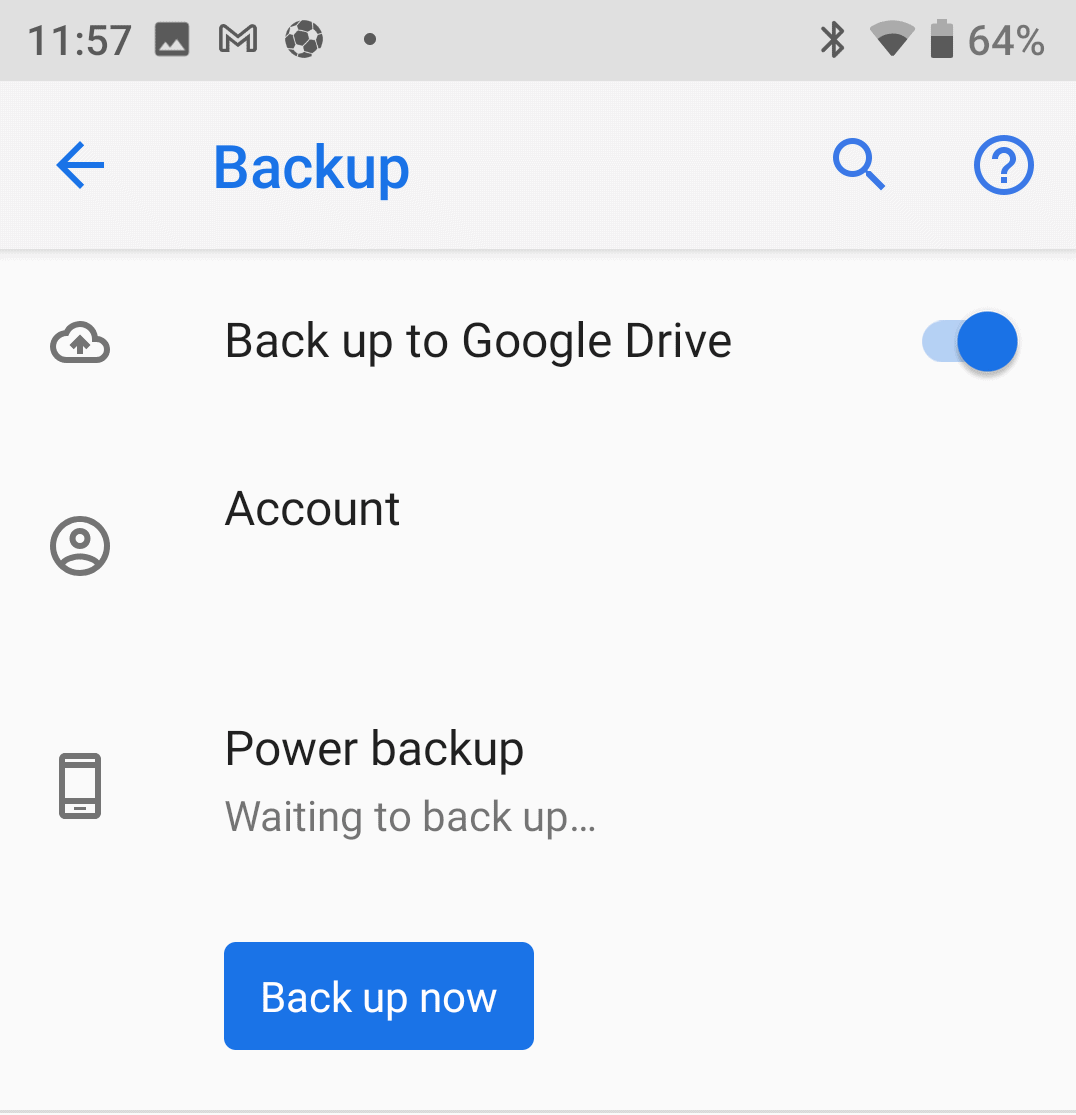The image size is (1076, 1115).
Task: Tap the Back up now button
Action: point(378,996)
